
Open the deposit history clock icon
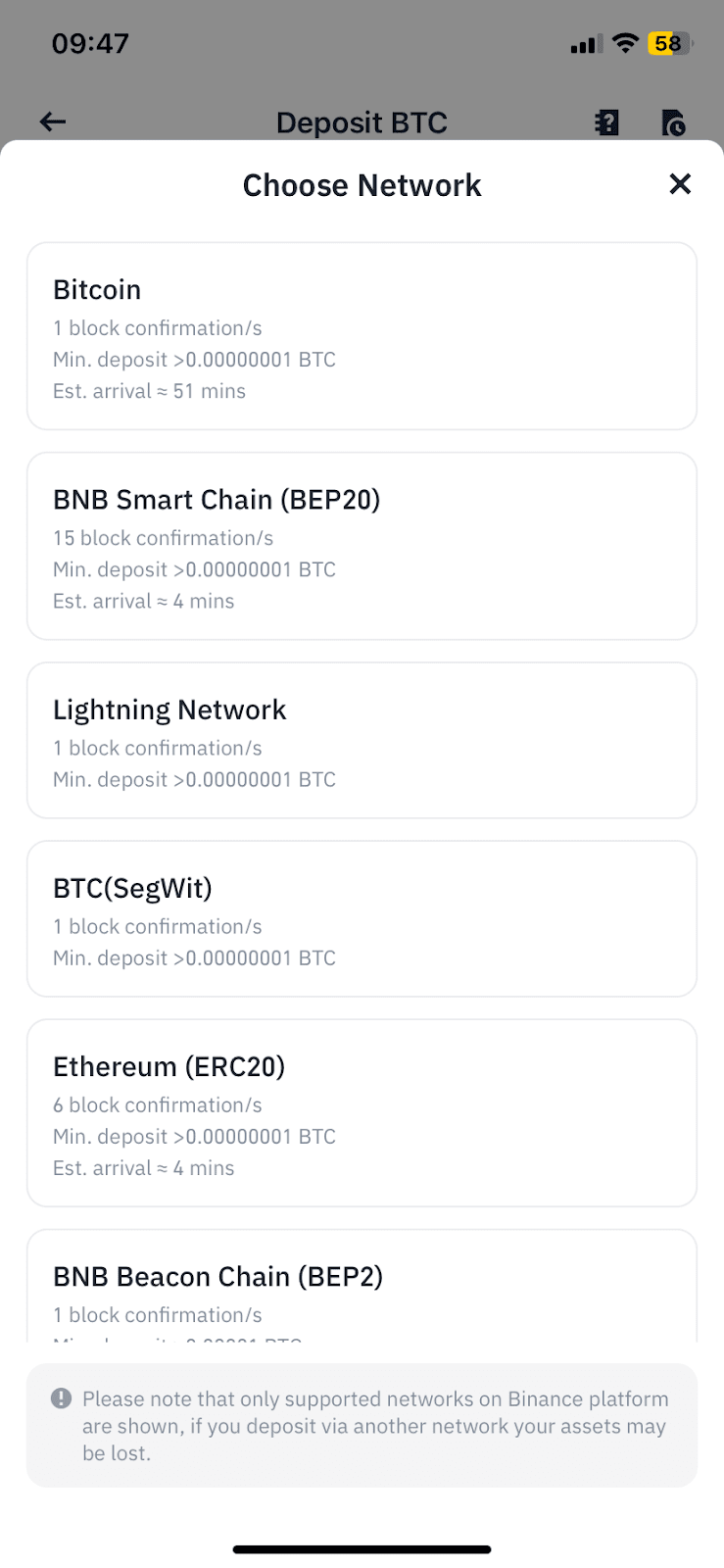pyautogui.click(x=673, y=122)
